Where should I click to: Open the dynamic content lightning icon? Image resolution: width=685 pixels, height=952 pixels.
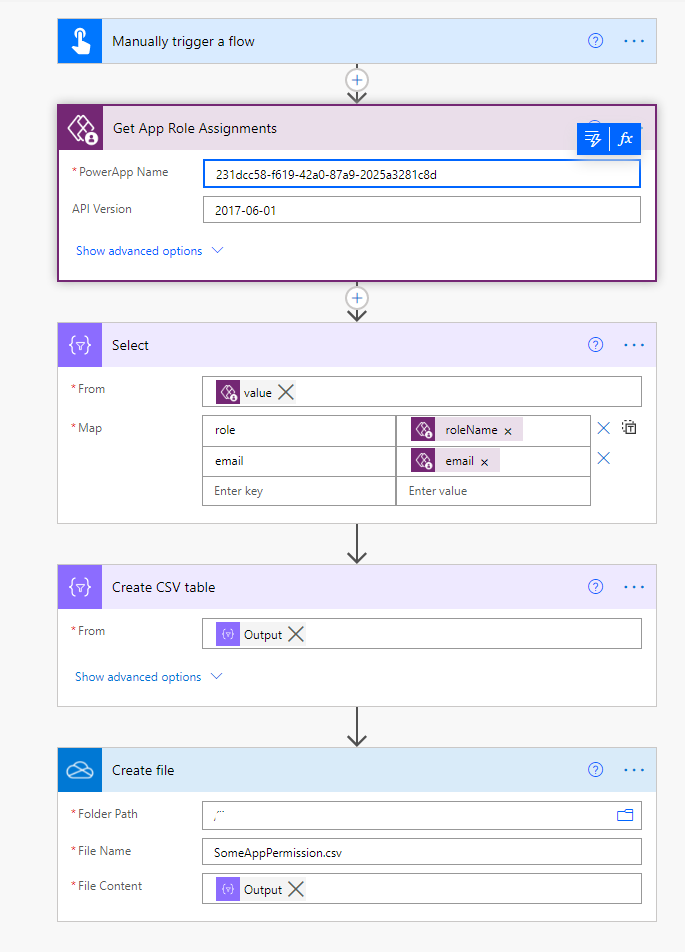[593, 139]
